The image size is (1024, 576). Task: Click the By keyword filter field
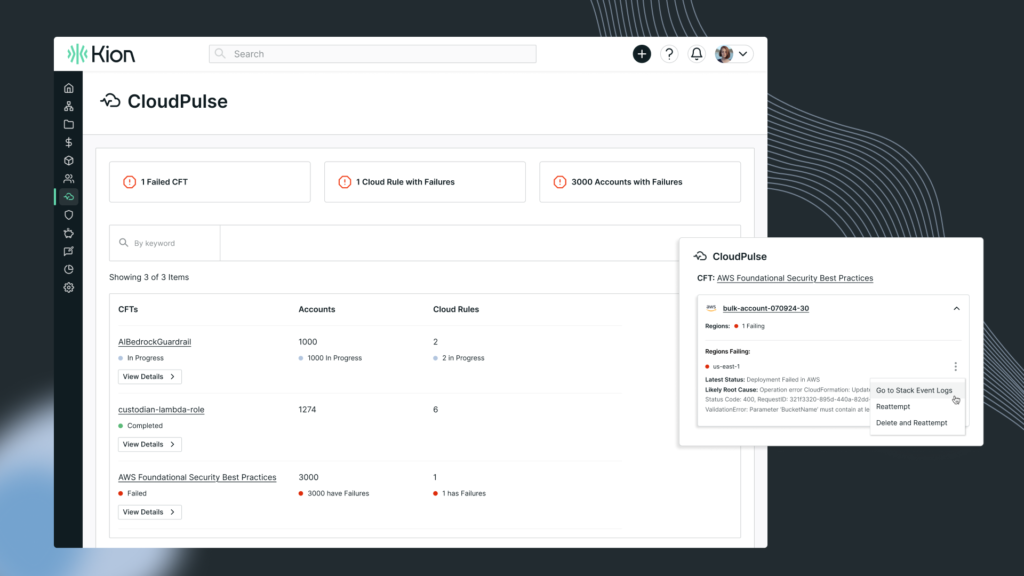(164, 243)
